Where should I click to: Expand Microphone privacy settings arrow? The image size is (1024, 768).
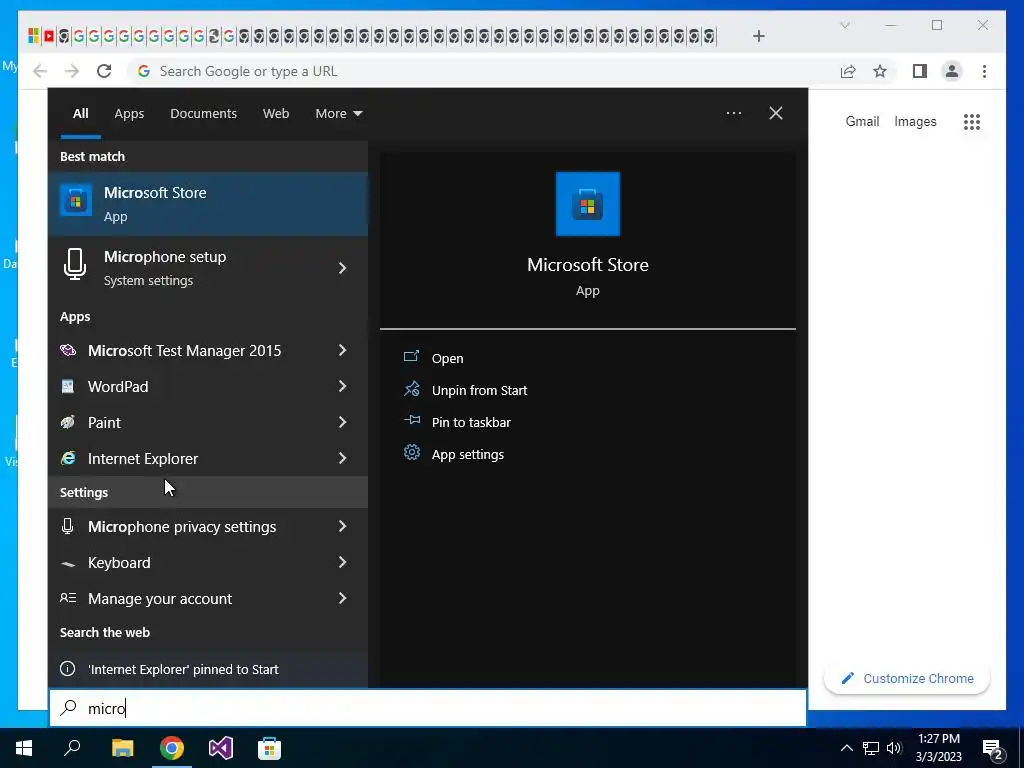pyautogui.click(x=342, y=526)
